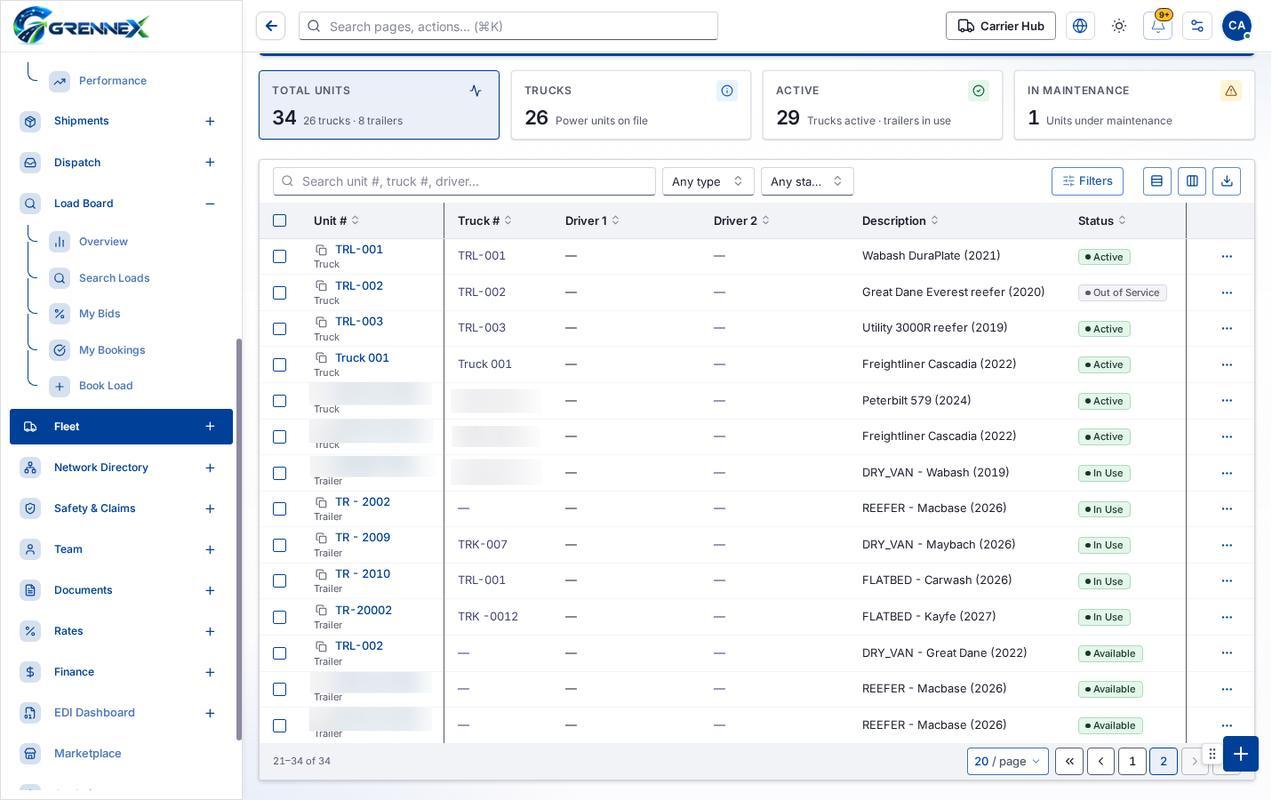Tick the select-all header checkbox
Viewport: 1280px width, 800px height.
[280, 221]
